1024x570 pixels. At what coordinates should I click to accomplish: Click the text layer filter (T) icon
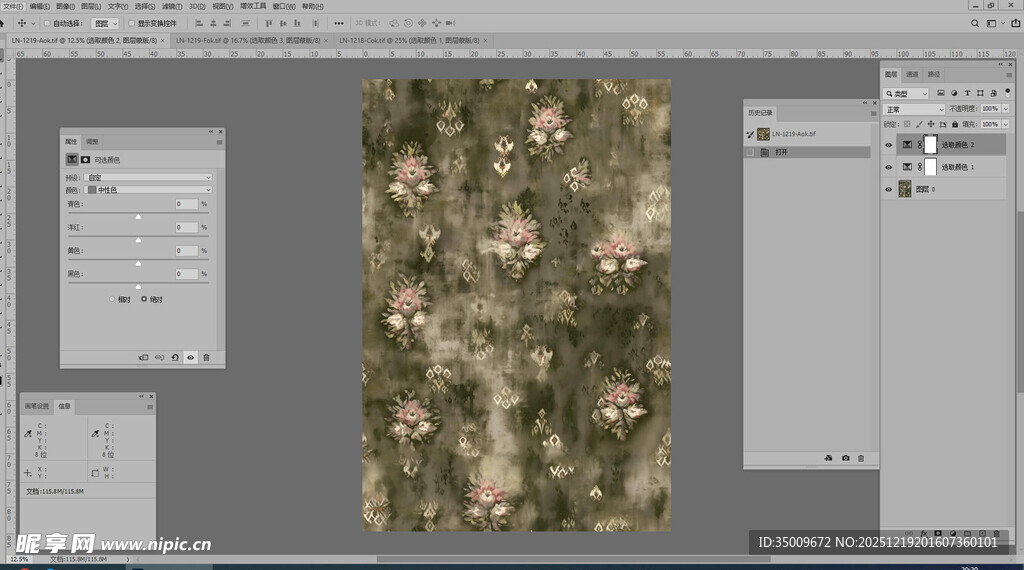tap(967, 93)
